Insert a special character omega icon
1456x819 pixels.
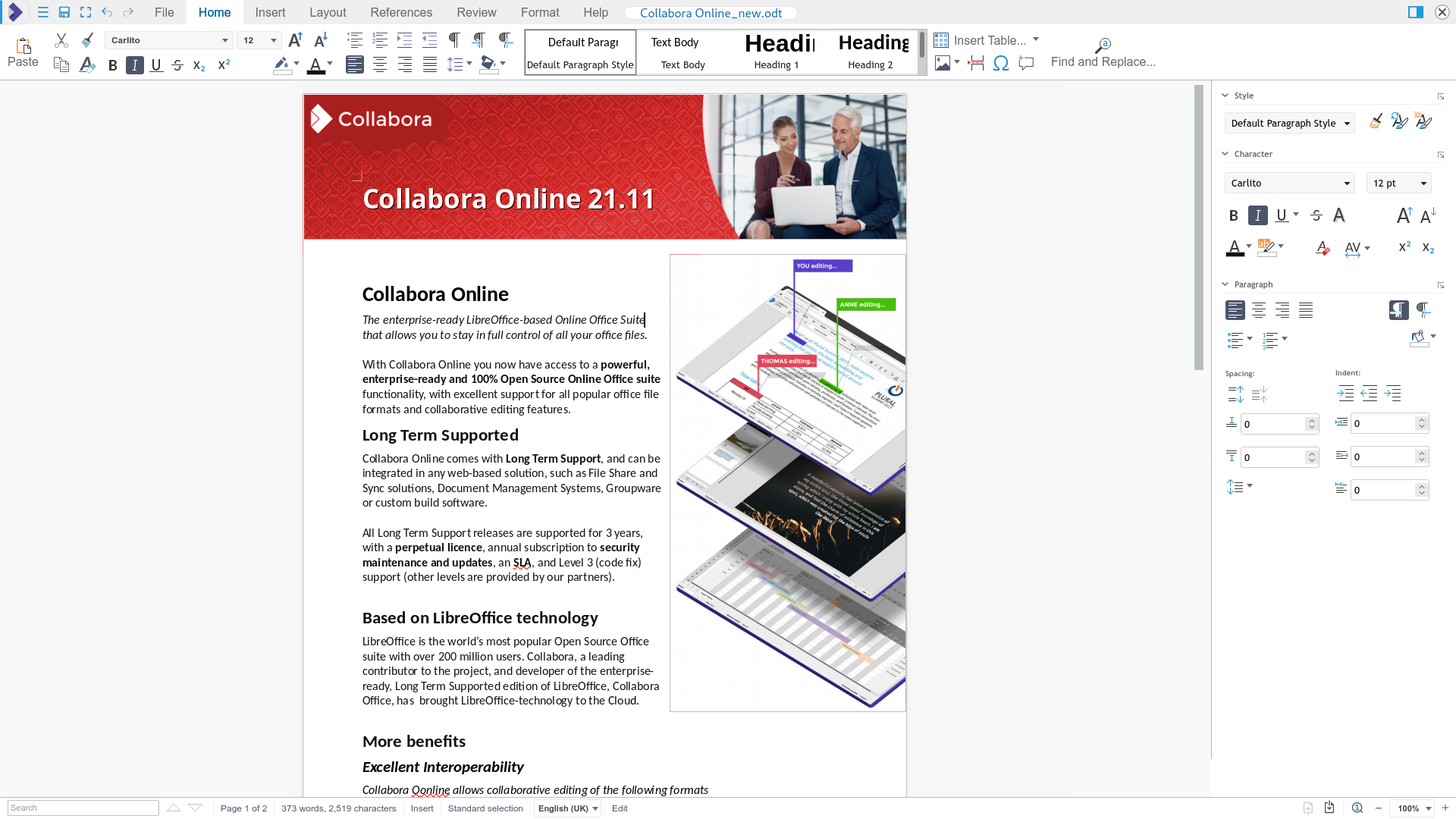pyautogui.click(x=1001, y=63)
